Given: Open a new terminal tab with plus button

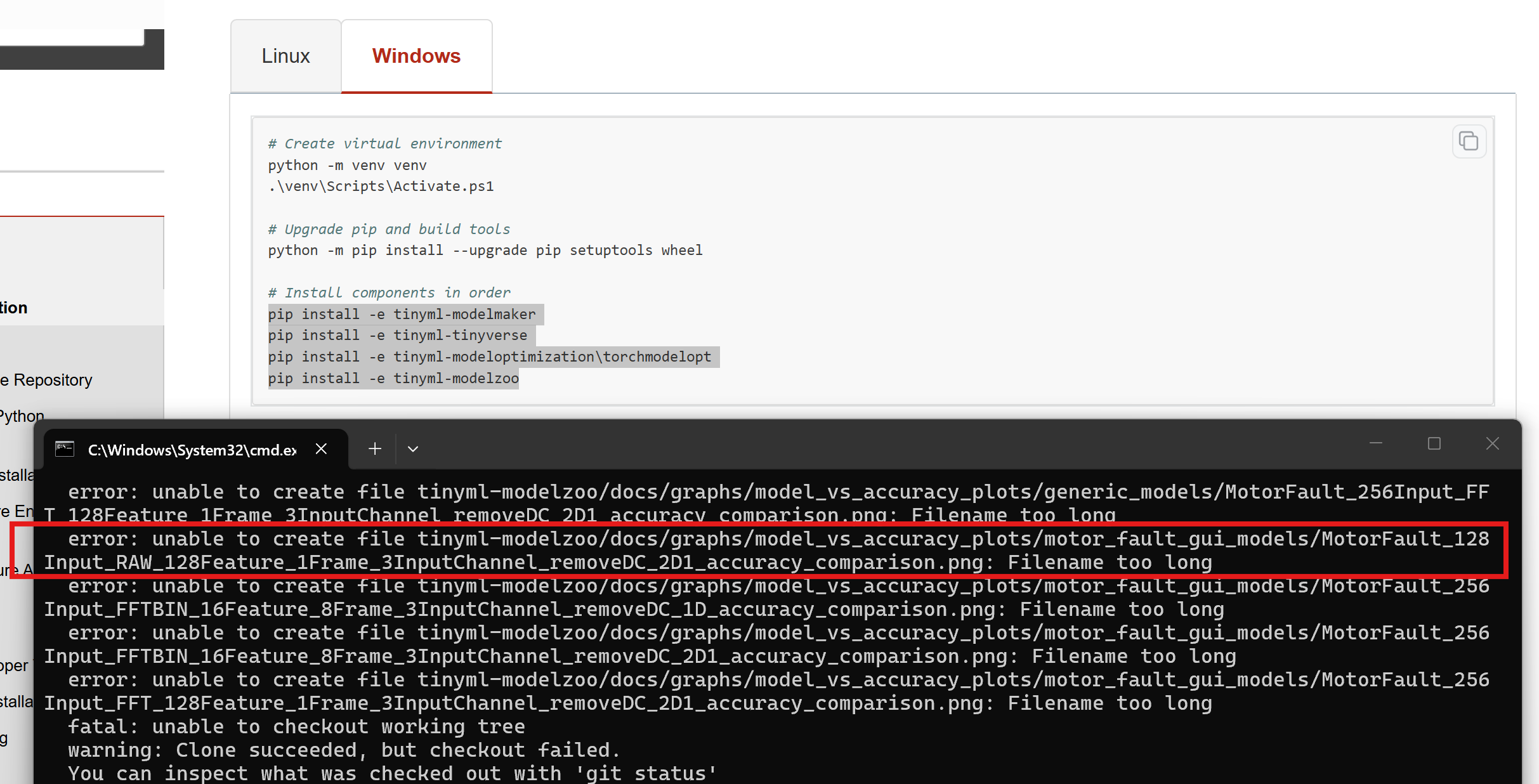Looking at the screenshot, I should point(375,449).
